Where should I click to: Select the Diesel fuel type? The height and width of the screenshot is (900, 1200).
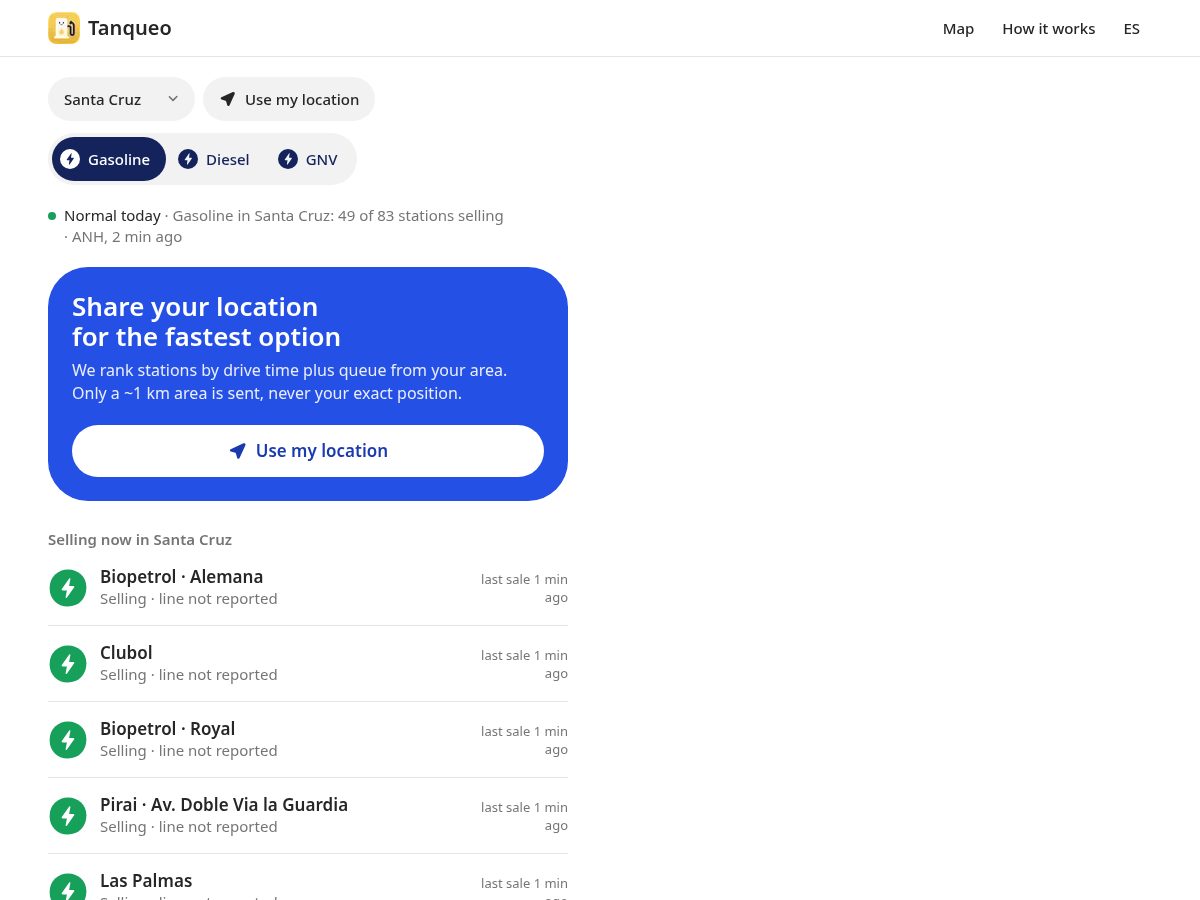[x=214, y=159]
